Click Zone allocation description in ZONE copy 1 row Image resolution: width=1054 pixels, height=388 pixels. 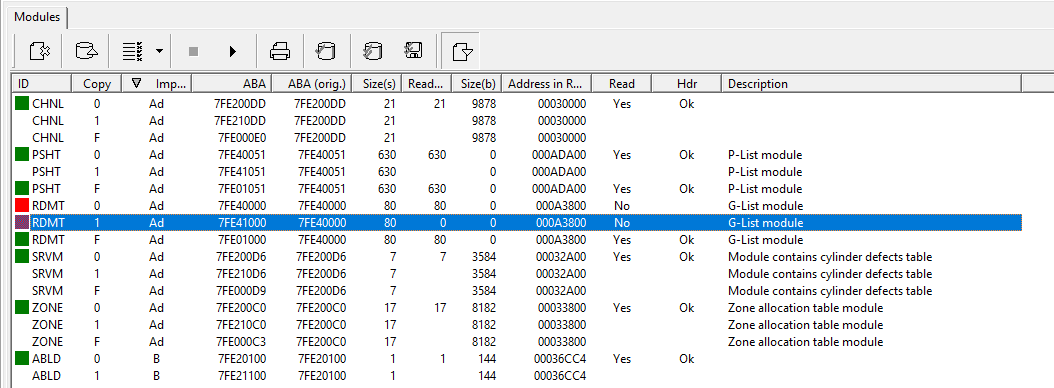(805, 325)
